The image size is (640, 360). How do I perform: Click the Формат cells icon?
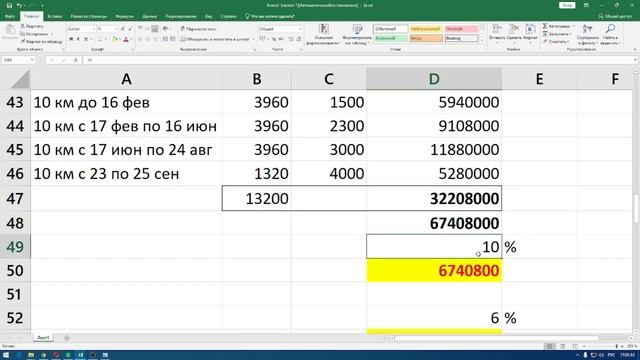tap(530, 29)
